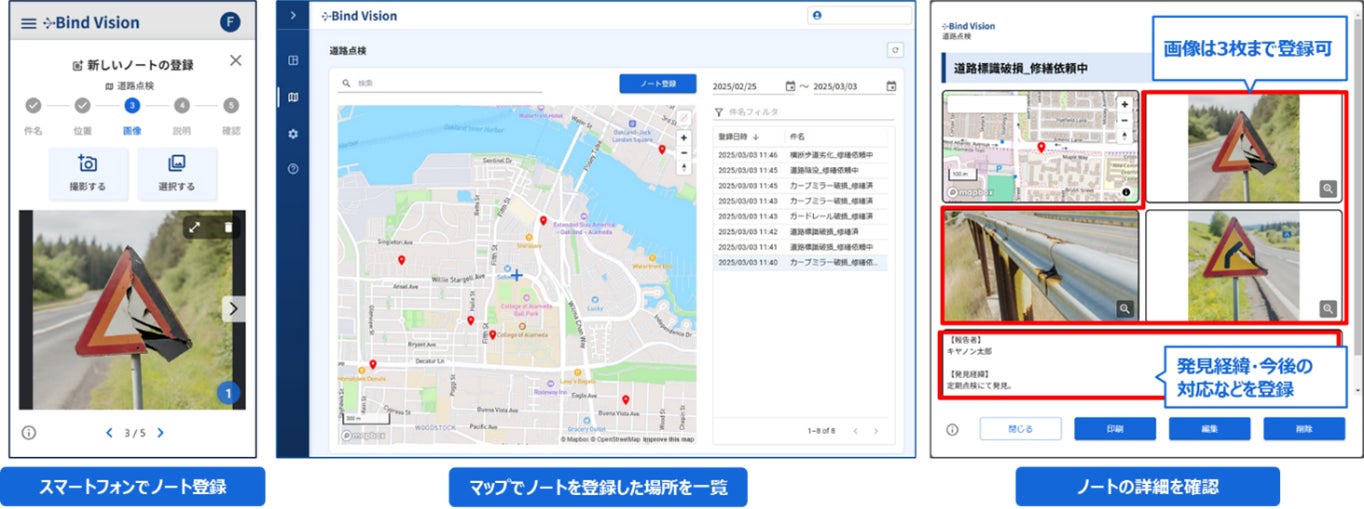Select the row 道路標識破損_修繕依頼中
Screen dimensions: 1364x509
[x=800, y=246]
